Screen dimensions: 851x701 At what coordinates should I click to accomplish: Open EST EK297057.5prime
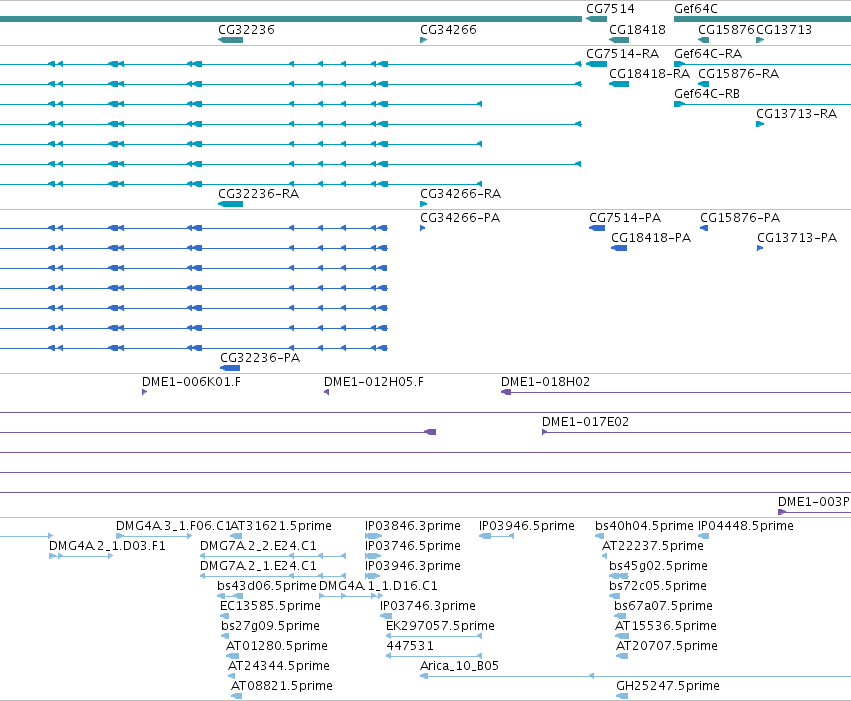coord(440,627)
